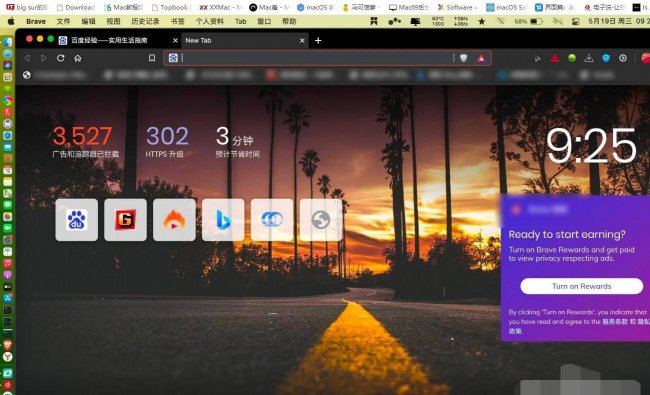Click the globe icon on bookmarks bar
Screen dimensions: 650x395
pyautogui.click(x=27, y=75)
